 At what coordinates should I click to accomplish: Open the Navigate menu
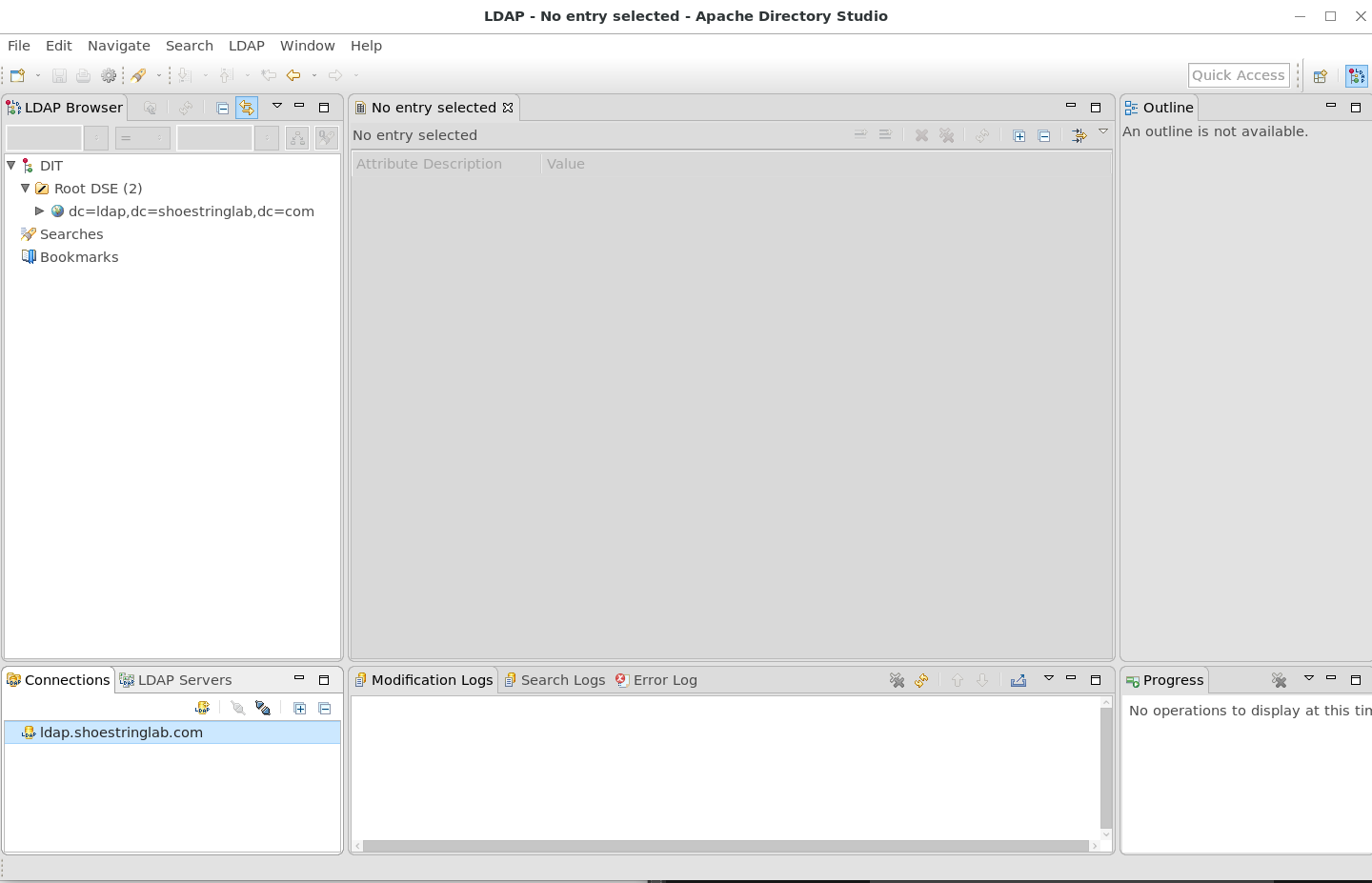[x=119, y=46]
